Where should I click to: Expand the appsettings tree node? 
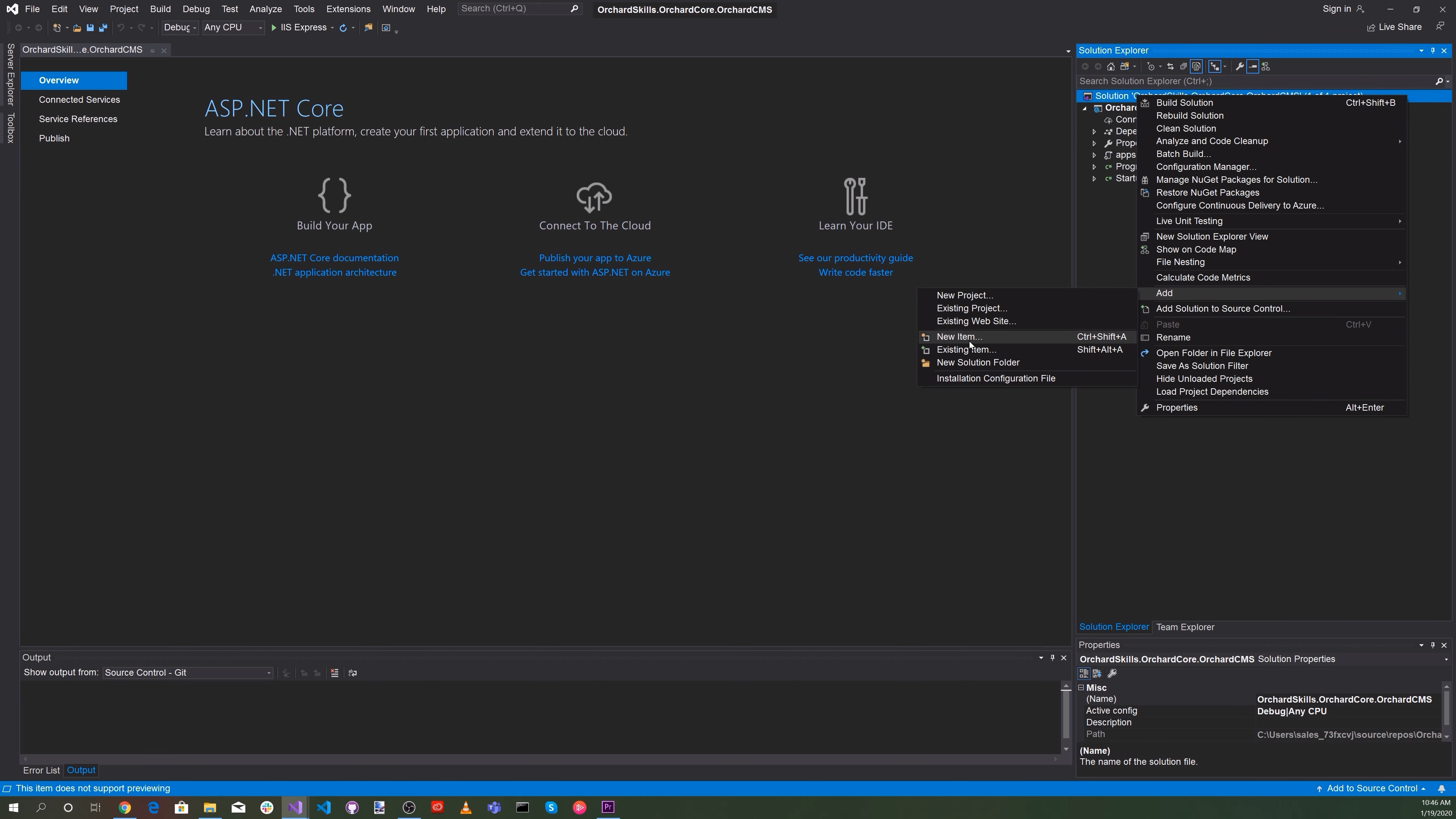pos(1094,155)
